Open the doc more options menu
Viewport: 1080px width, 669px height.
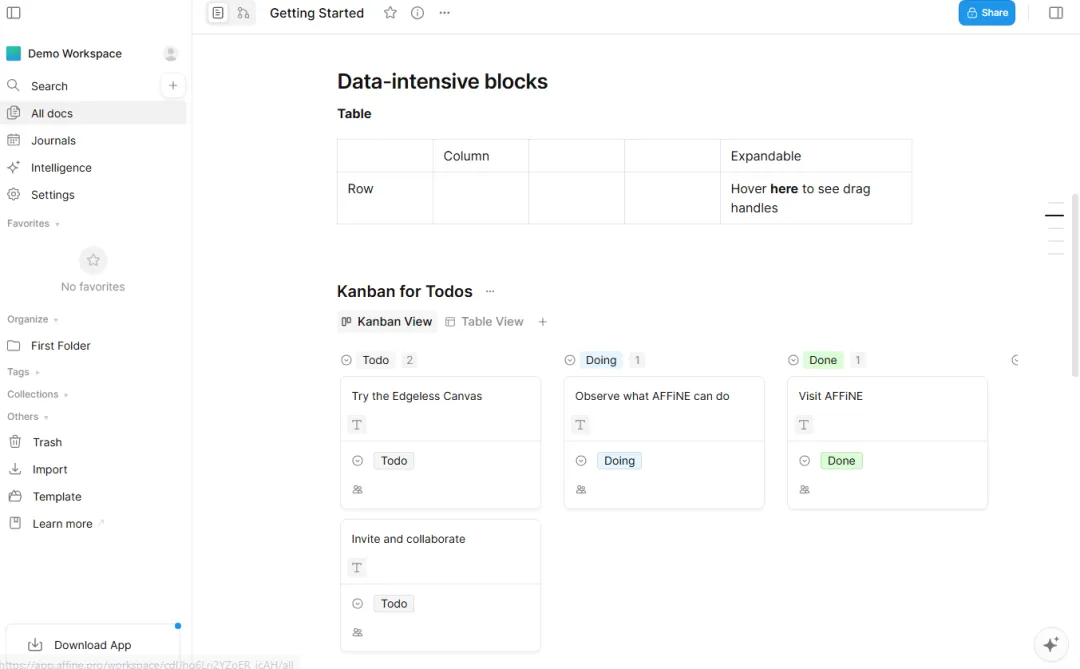pos(444,12)
